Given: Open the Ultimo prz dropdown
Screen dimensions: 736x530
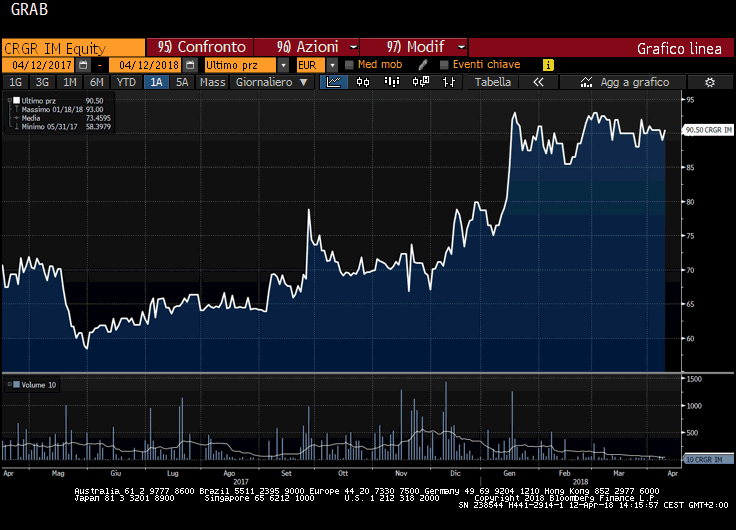Looking at the screenshot, I should (283, 64).
